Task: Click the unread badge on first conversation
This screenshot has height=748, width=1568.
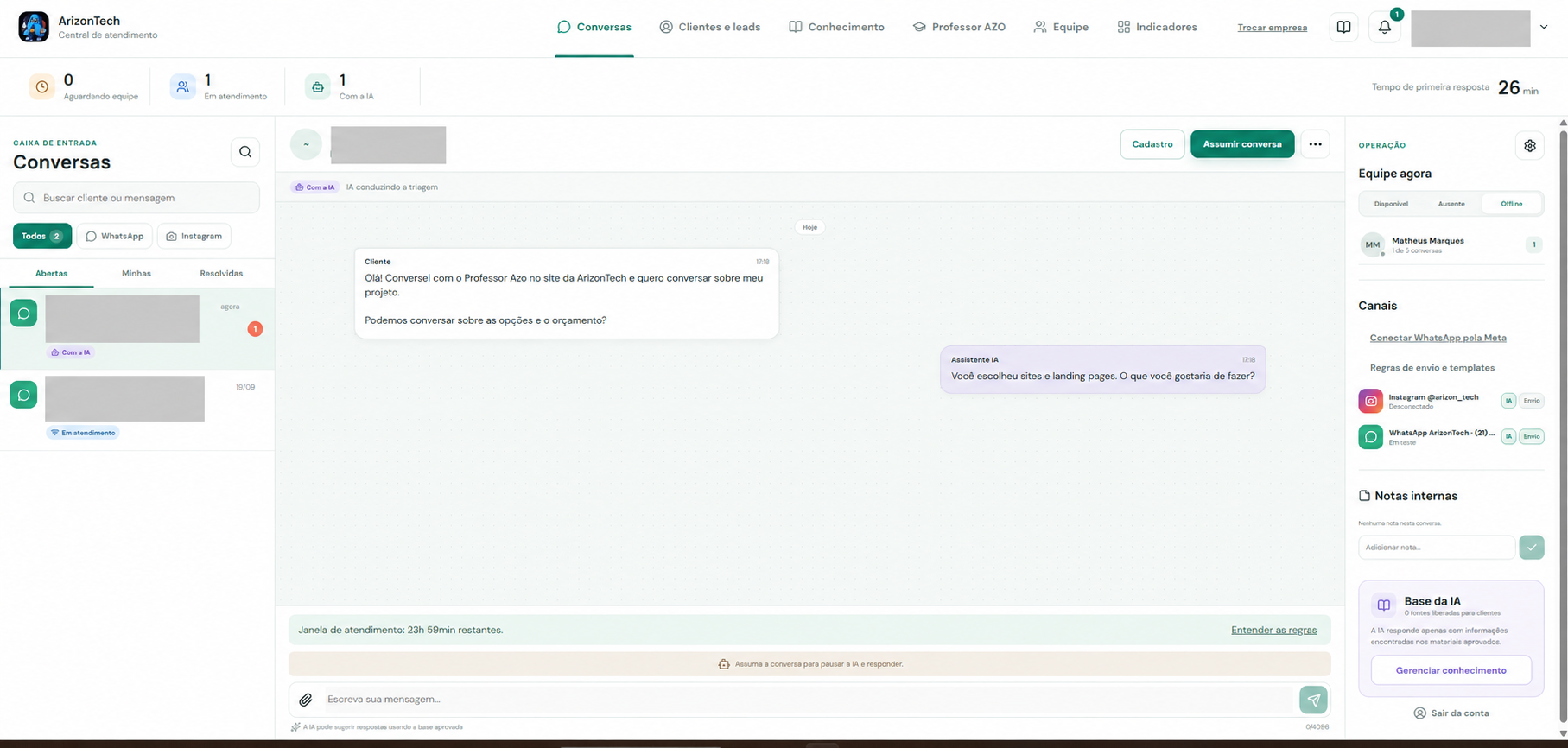Action: pyautogui.click(x=255, y=329)
